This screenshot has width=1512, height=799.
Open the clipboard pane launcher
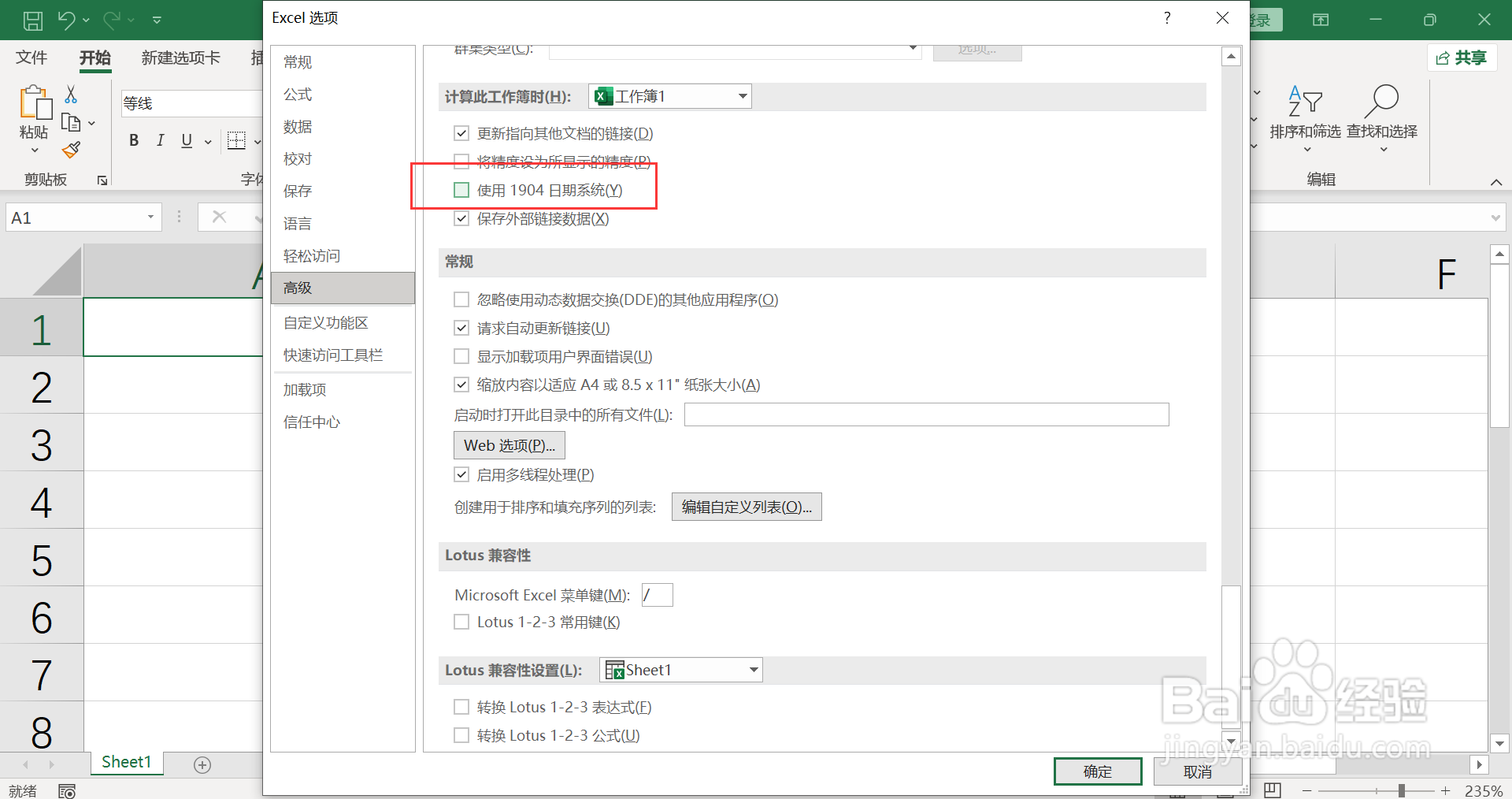coord(102,180)
